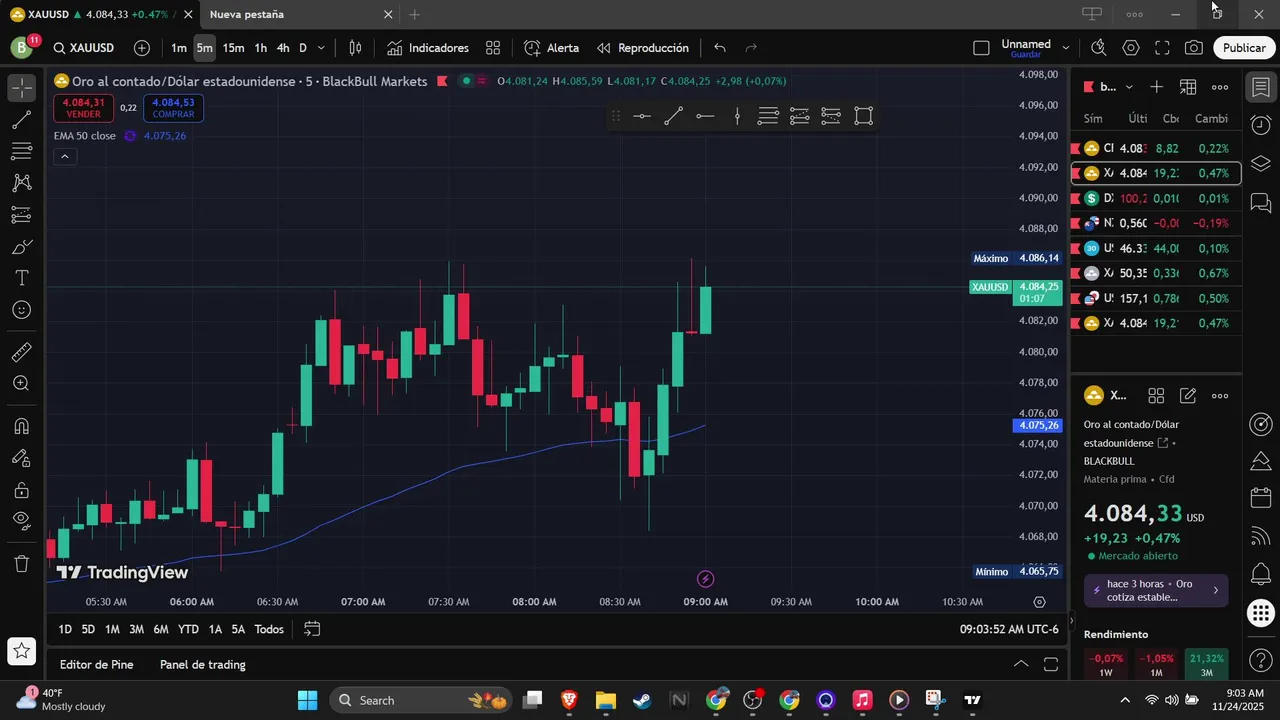Screen dimensions: 1280x720
Task: Select the trend line drawing tool
Action: point(21,120)
